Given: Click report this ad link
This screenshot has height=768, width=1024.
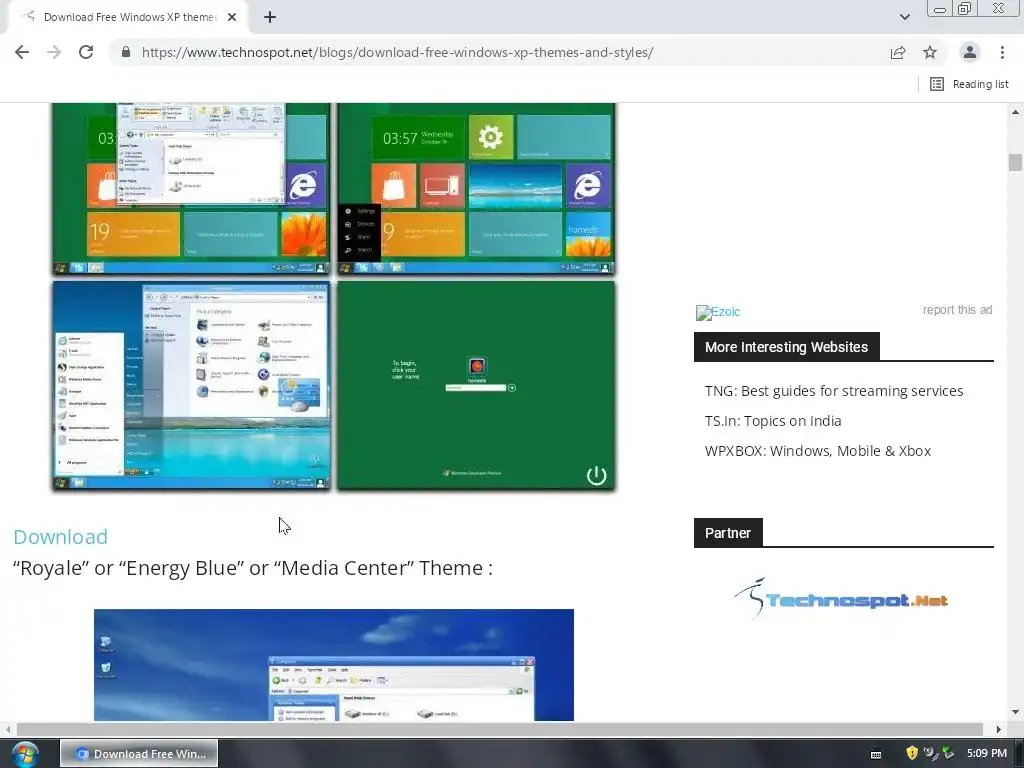Looking at the screenshot, I should click(957, 310).
